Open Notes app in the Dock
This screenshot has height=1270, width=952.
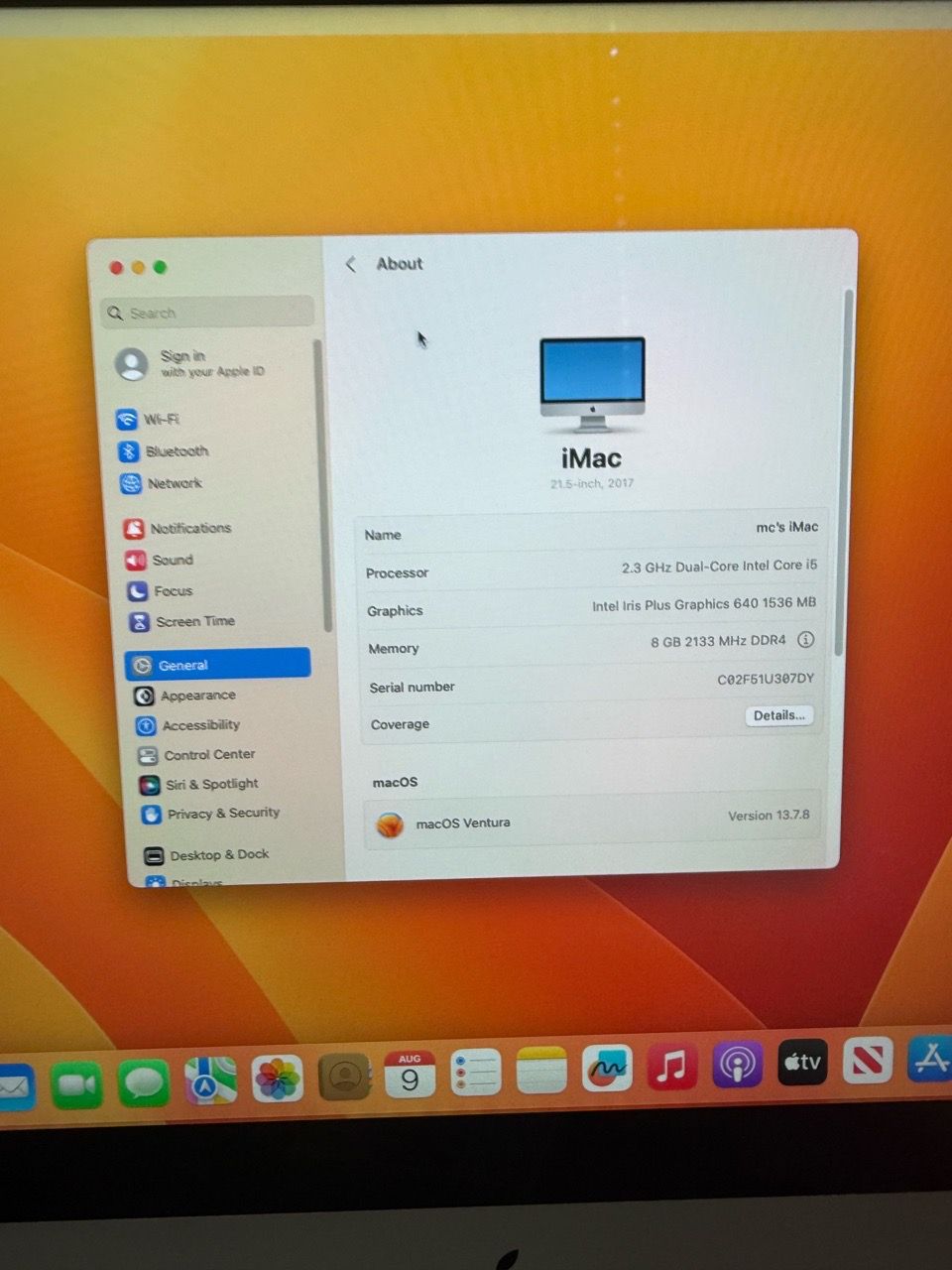point(541,1071)
